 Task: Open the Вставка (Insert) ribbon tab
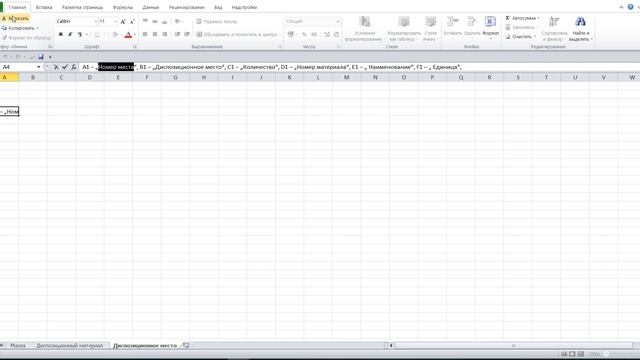coord(44,7)
